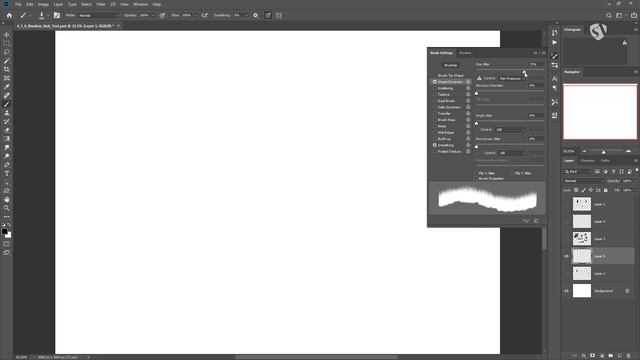Click the Brushes button in Brush Settings
This screenshot has width=640, height=360.
pyautogui.click(x=451, y=65)
